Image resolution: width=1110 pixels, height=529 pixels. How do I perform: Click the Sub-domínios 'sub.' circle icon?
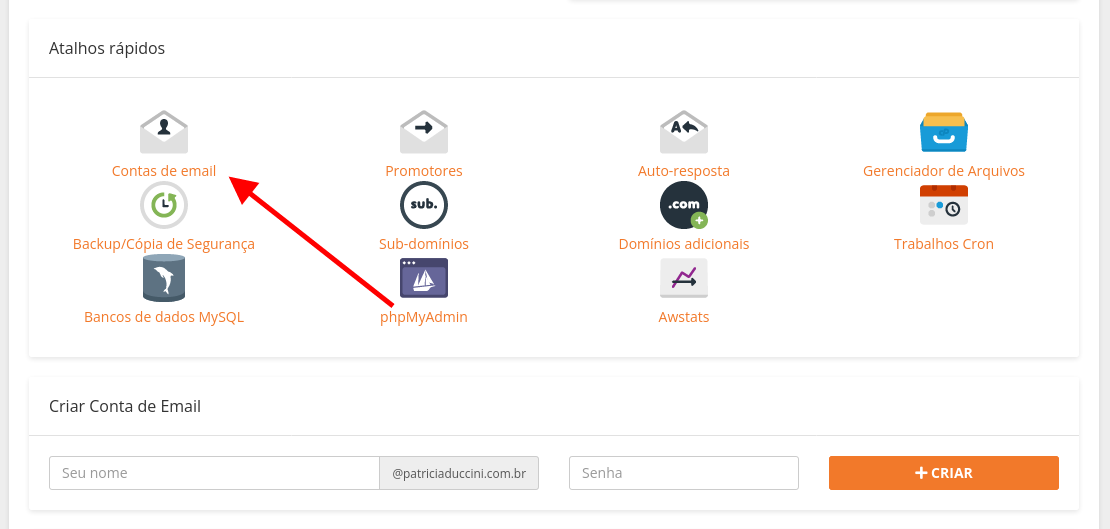pyautogui.click(x=424, y=205)
